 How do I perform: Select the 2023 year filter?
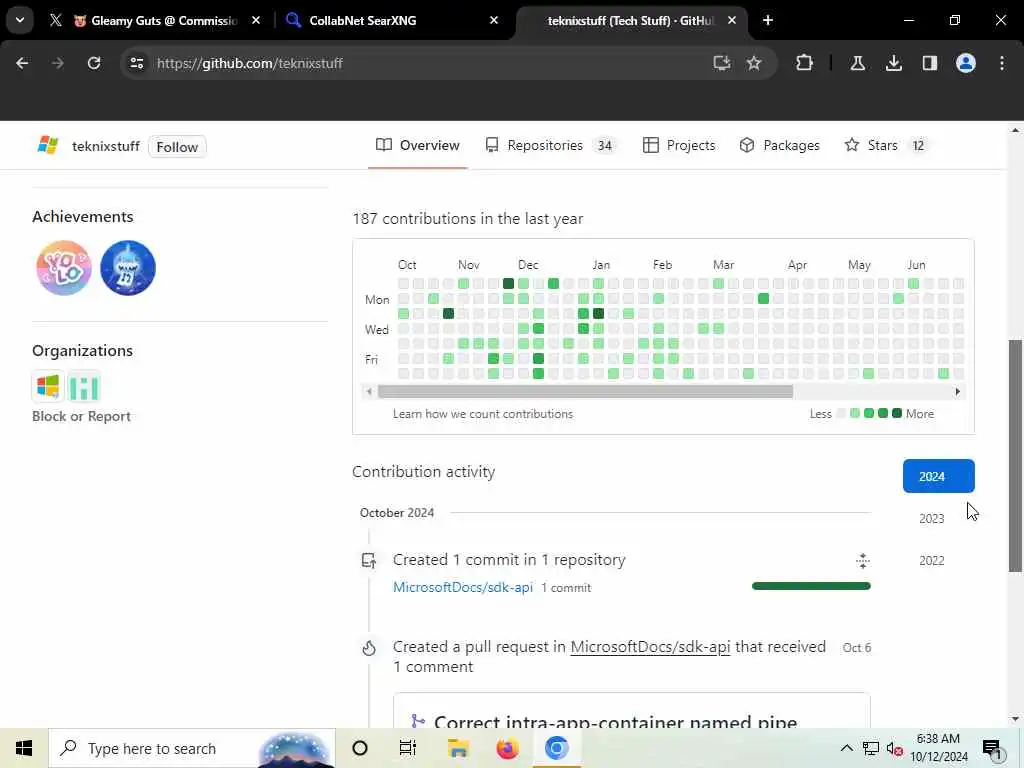[932, 519]
